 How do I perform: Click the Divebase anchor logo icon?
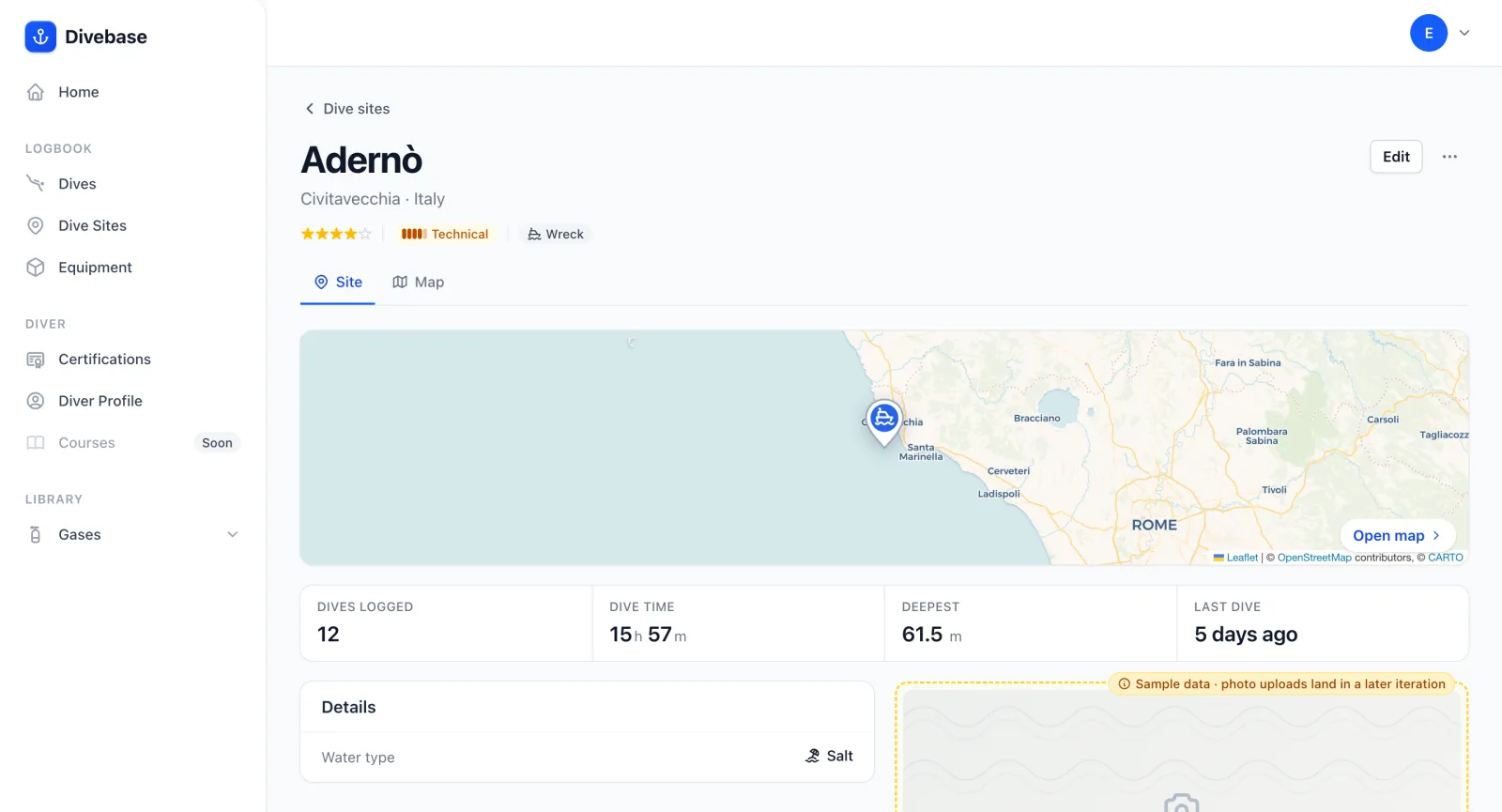(x=40, y=37)
